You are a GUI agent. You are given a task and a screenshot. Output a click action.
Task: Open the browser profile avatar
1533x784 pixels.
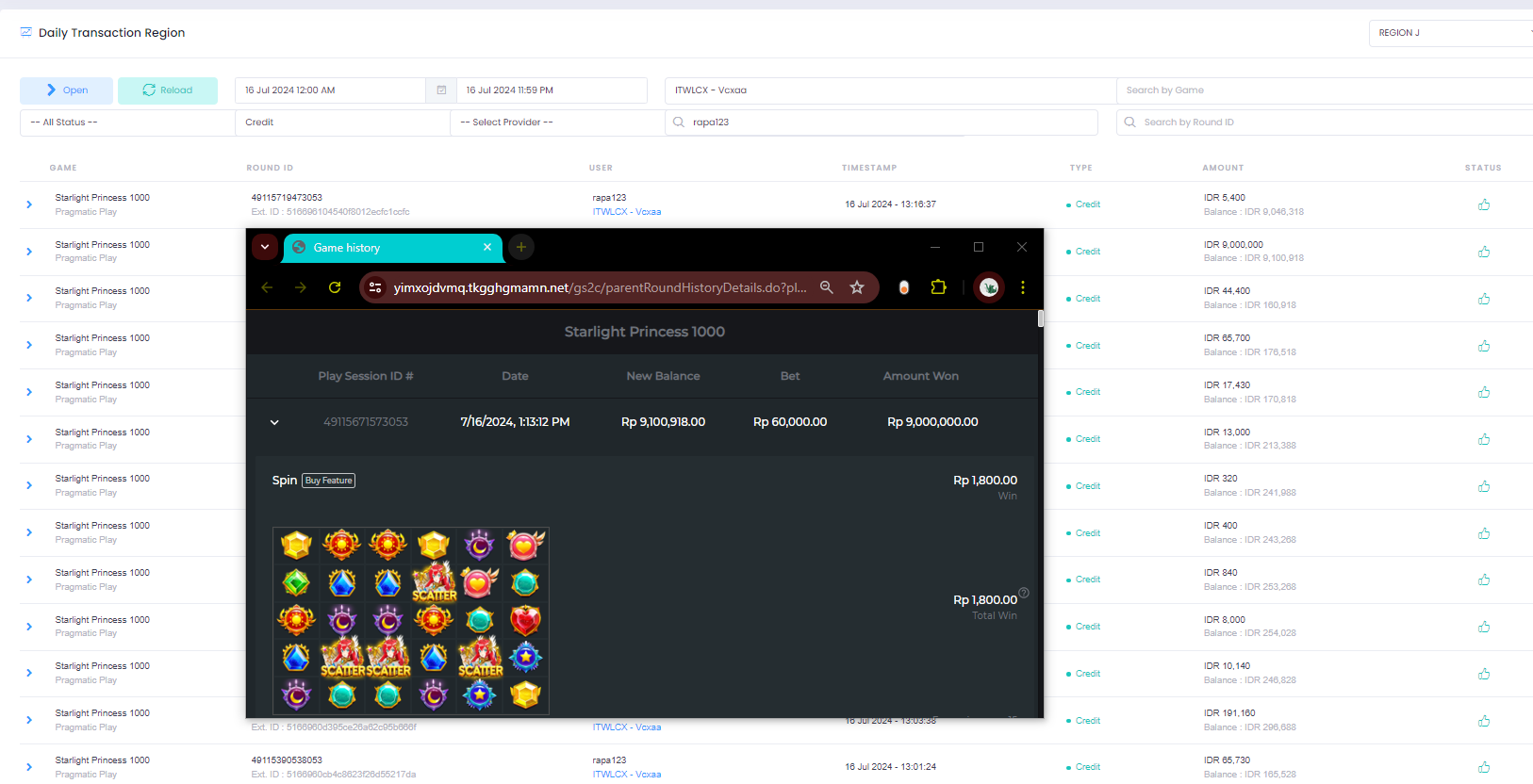tap(989, 287)
